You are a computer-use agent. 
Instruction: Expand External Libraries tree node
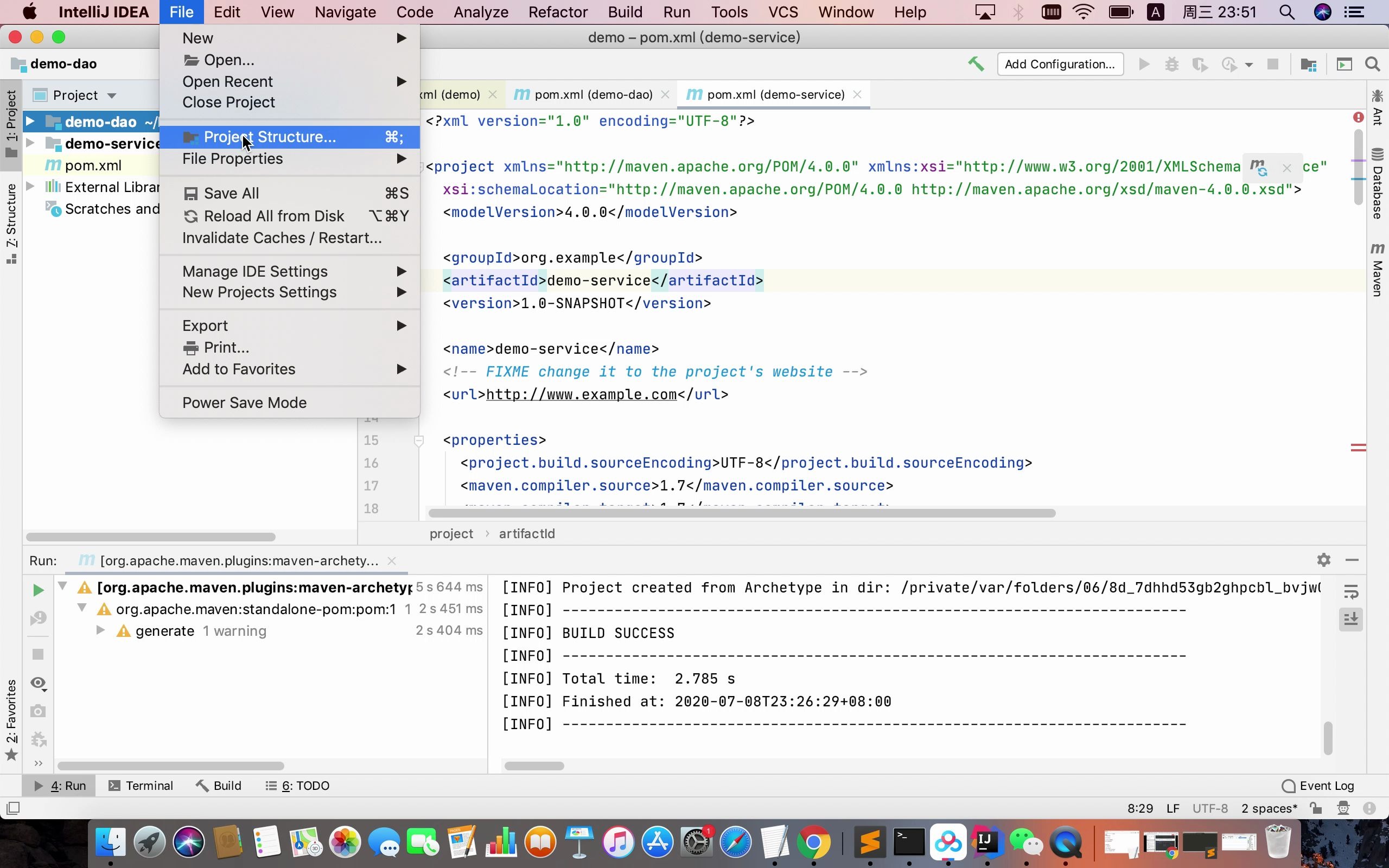(x=30, y=186)
